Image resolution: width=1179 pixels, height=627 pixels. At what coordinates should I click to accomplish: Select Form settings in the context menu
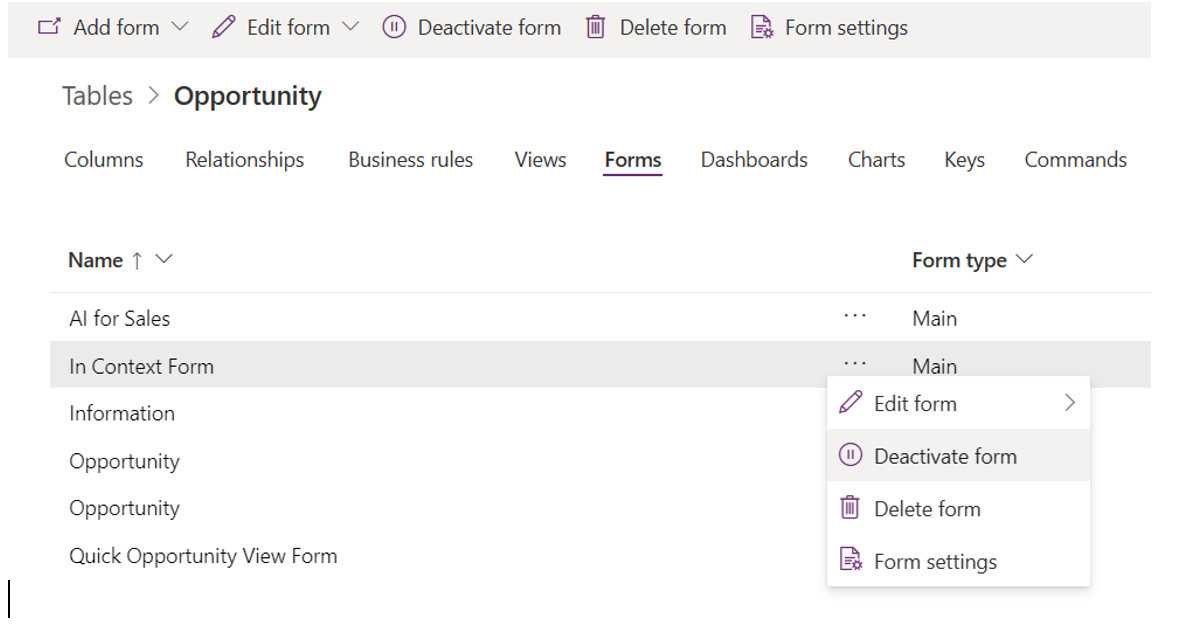935,561
